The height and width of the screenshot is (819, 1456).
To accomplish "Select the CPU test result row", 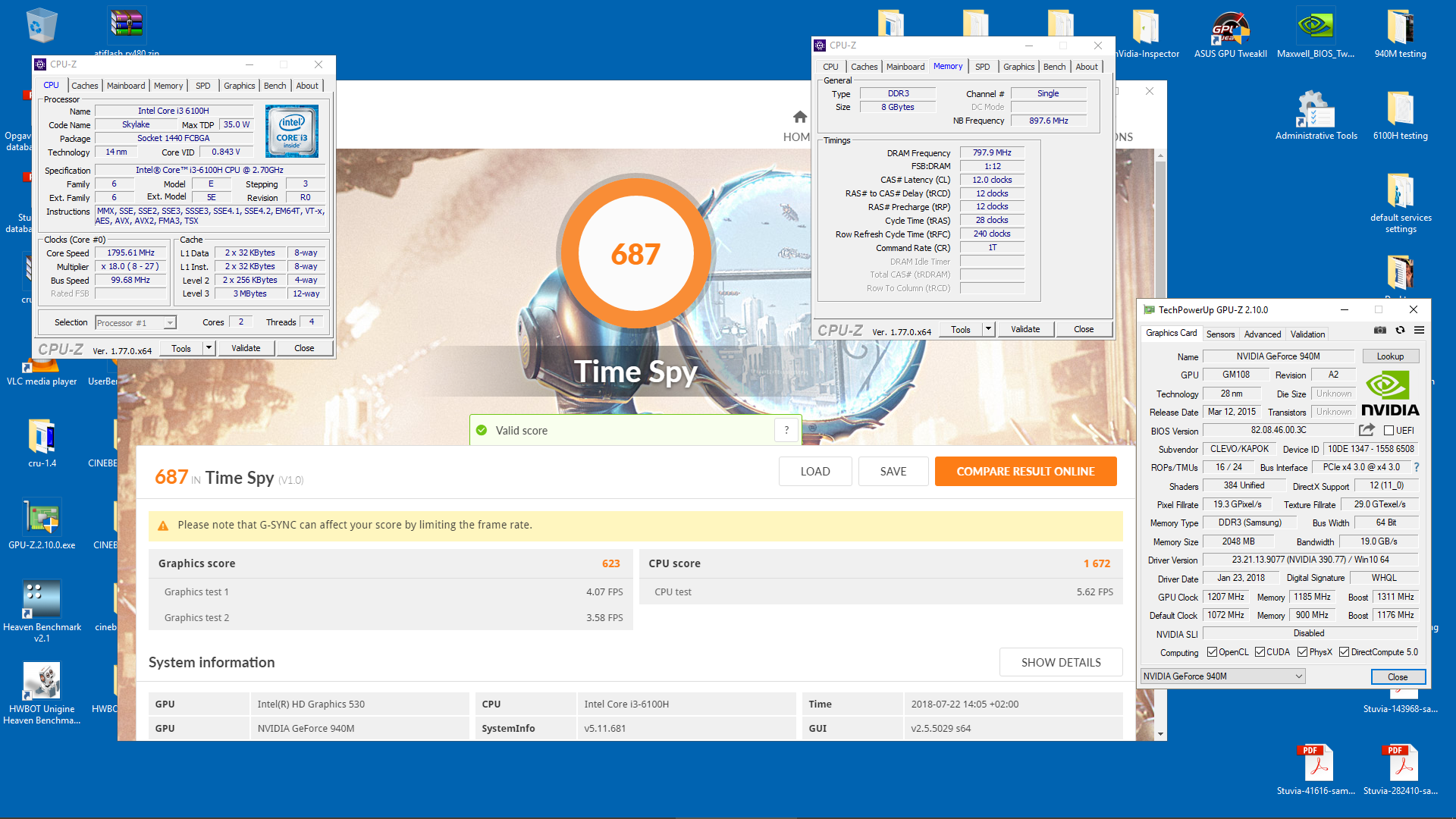I will [x=881, y=591].
